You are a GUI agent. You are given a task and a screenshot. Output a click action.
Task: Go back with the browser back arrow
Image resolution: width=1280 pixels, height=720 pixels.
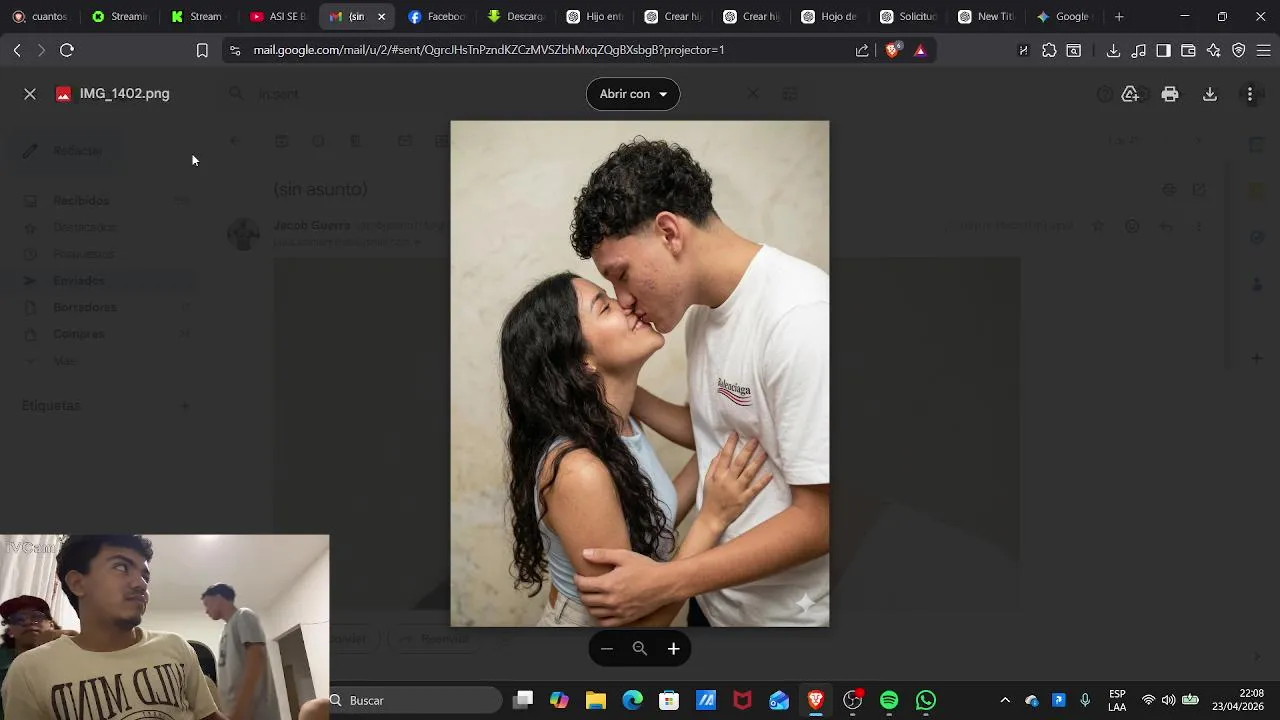coord(17,50)
